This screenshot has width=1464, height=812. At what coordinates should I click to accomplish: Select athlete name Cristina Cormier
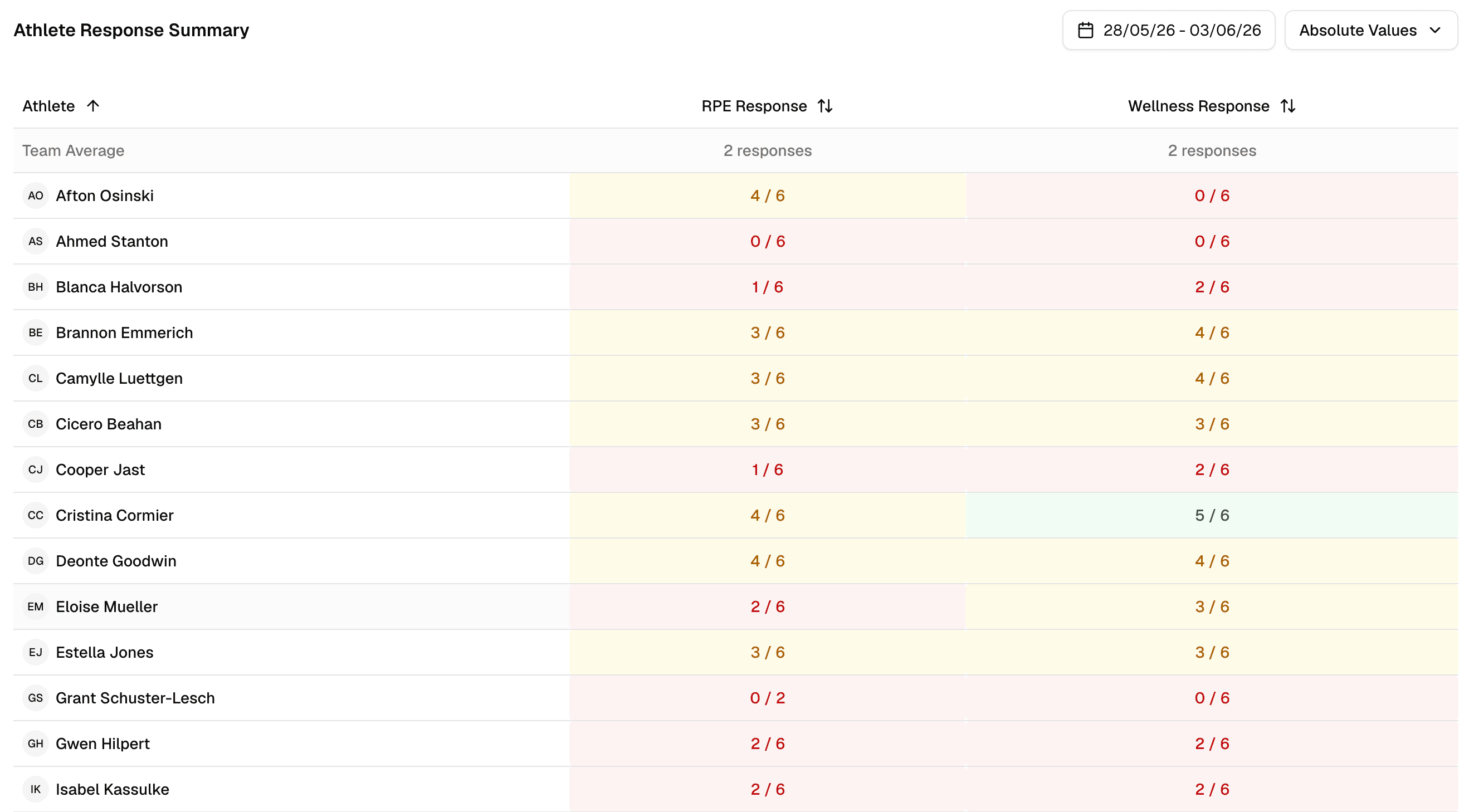(x=115, y=515)
